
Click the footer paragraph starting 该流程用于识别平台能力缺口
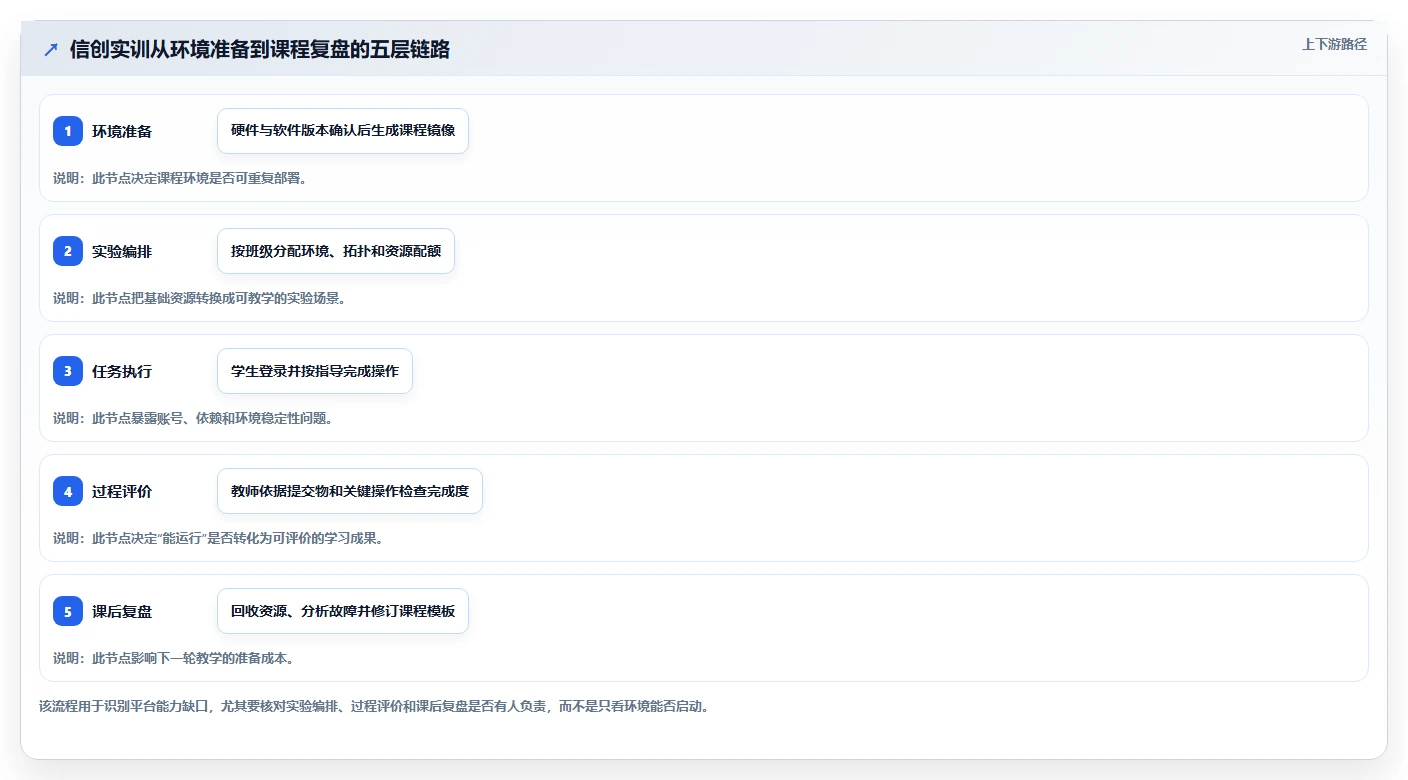click(x=374, y=706)
